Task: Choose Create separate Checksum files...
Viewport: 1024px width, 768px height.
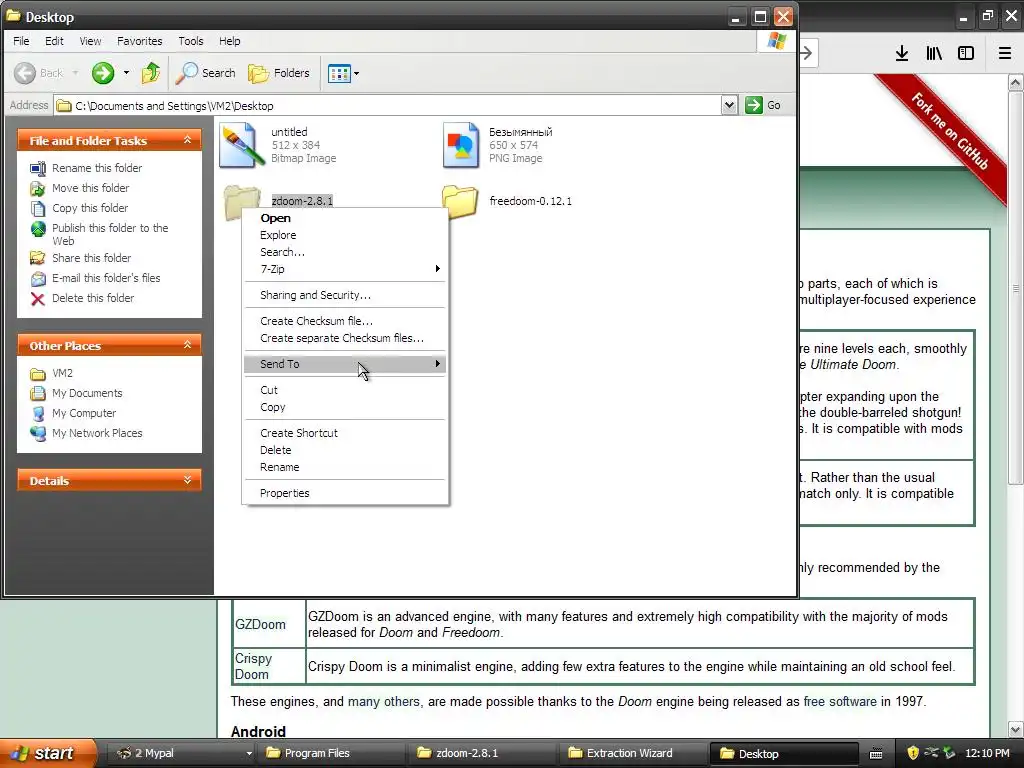Action: [345, 338]
